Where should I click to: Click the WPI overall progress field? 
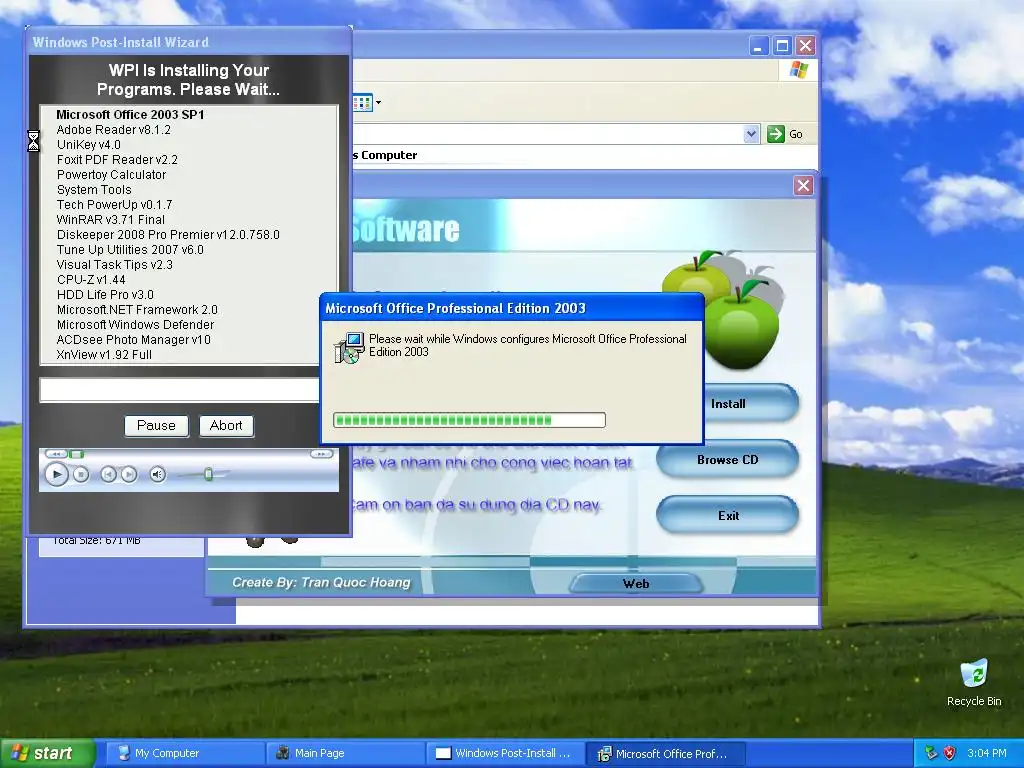(x=179, y=390)
